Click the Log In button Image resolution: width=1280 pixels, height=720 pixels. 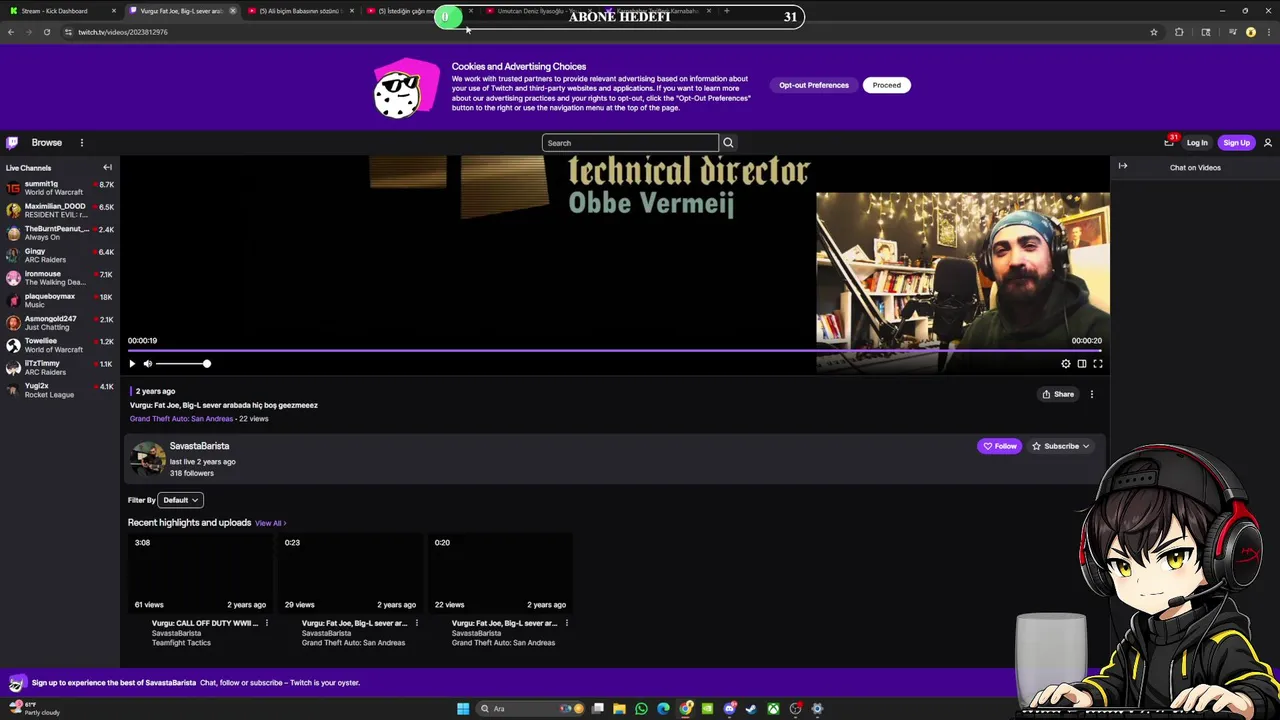pos(1197,143)
